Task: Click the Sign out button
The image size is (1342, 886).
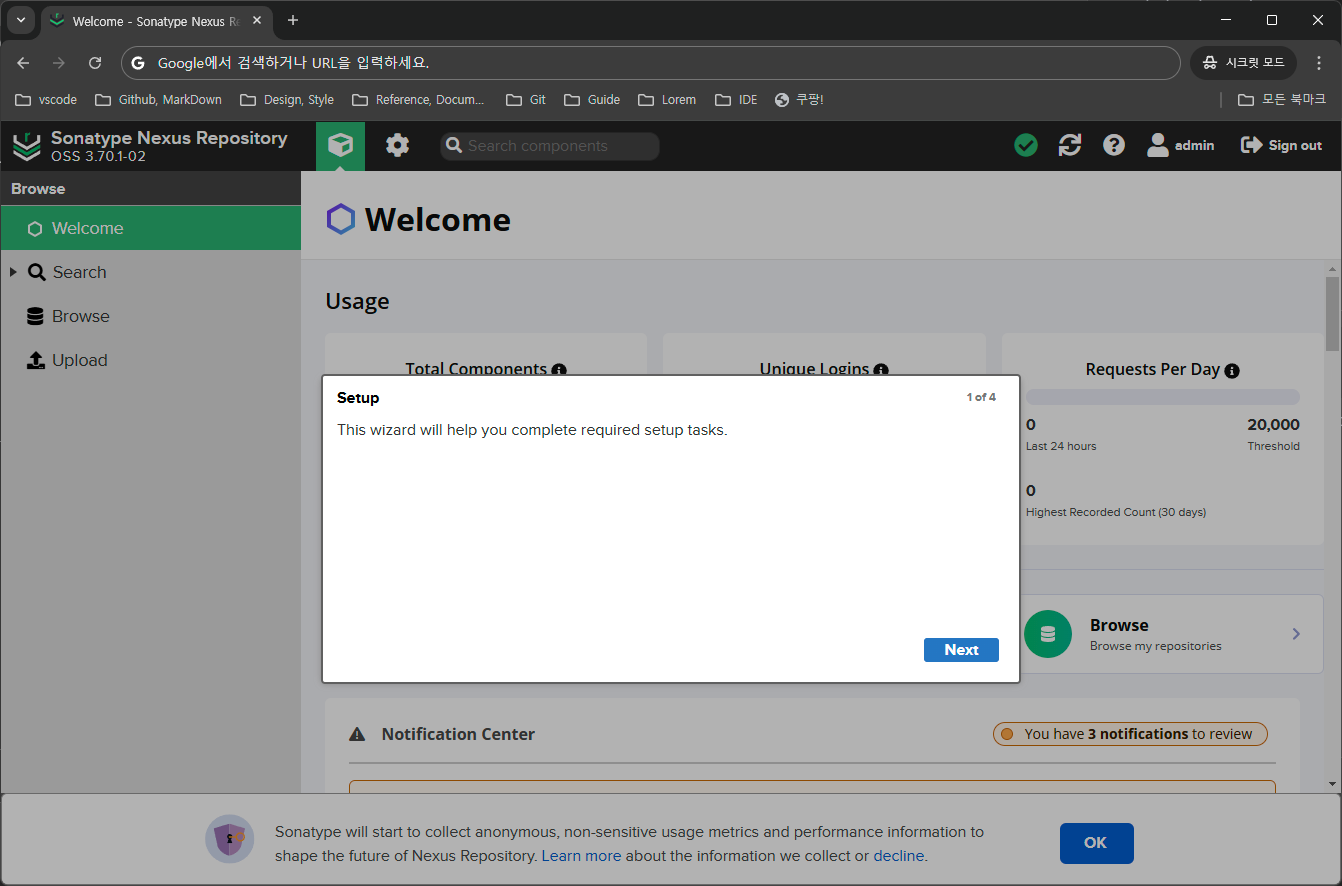Action: (x=1281, y=146)
